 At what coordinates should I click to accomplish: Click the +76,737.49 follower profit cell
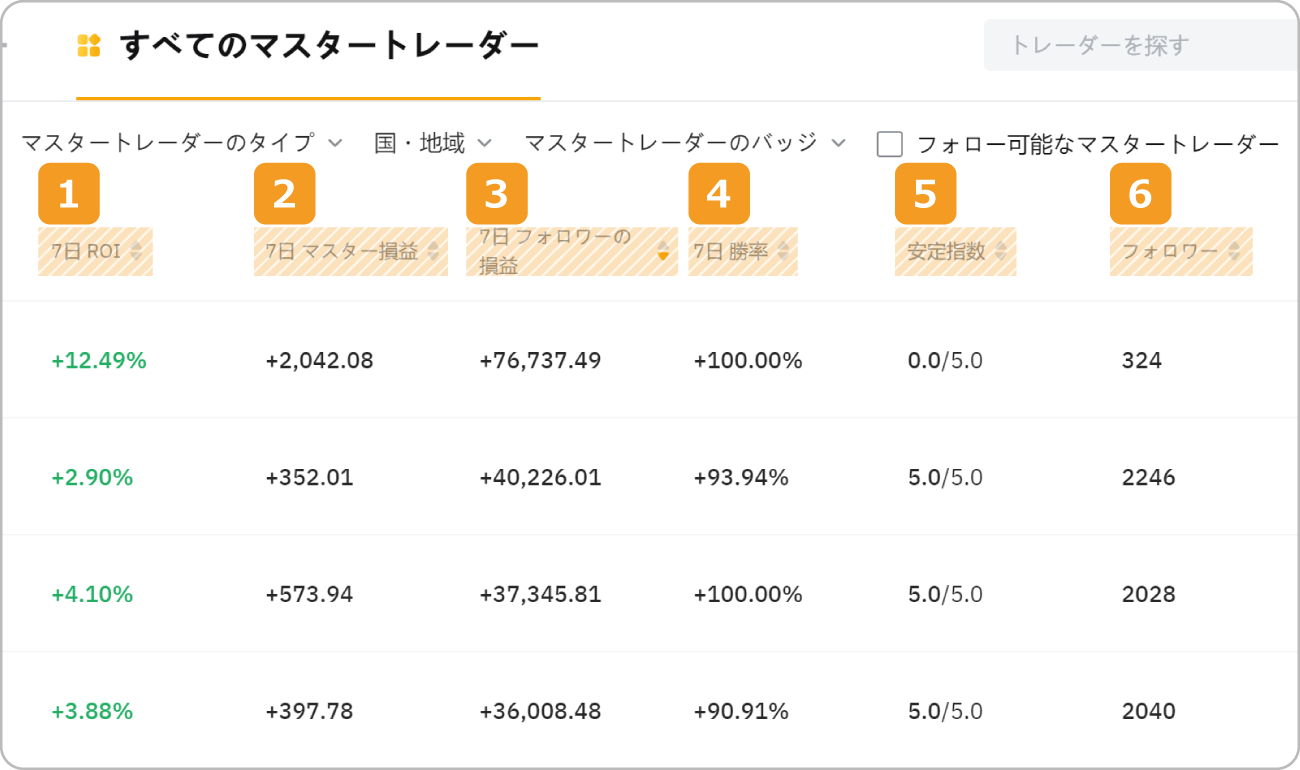(540, 360)
